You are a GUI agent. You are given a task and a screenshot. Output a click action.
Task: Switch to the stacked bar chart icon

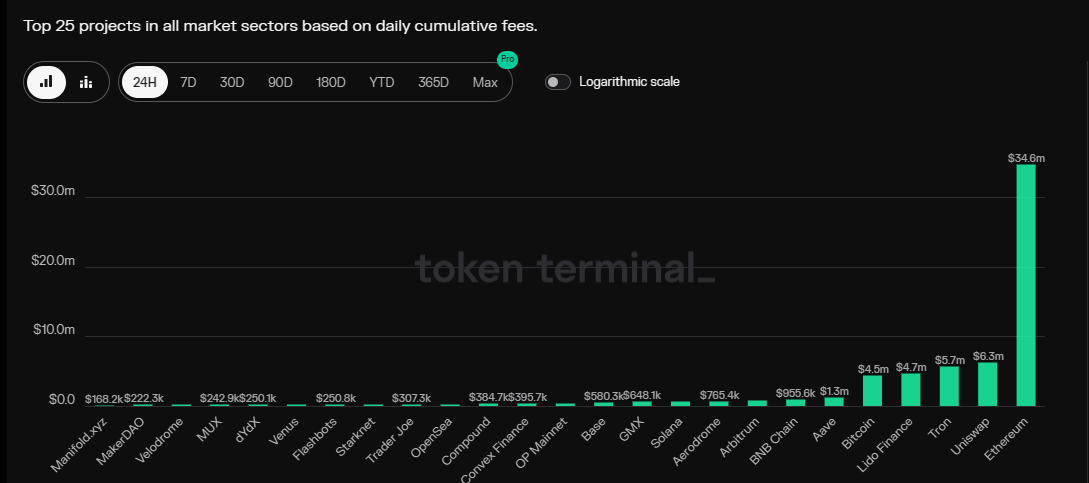click(86, 82)
